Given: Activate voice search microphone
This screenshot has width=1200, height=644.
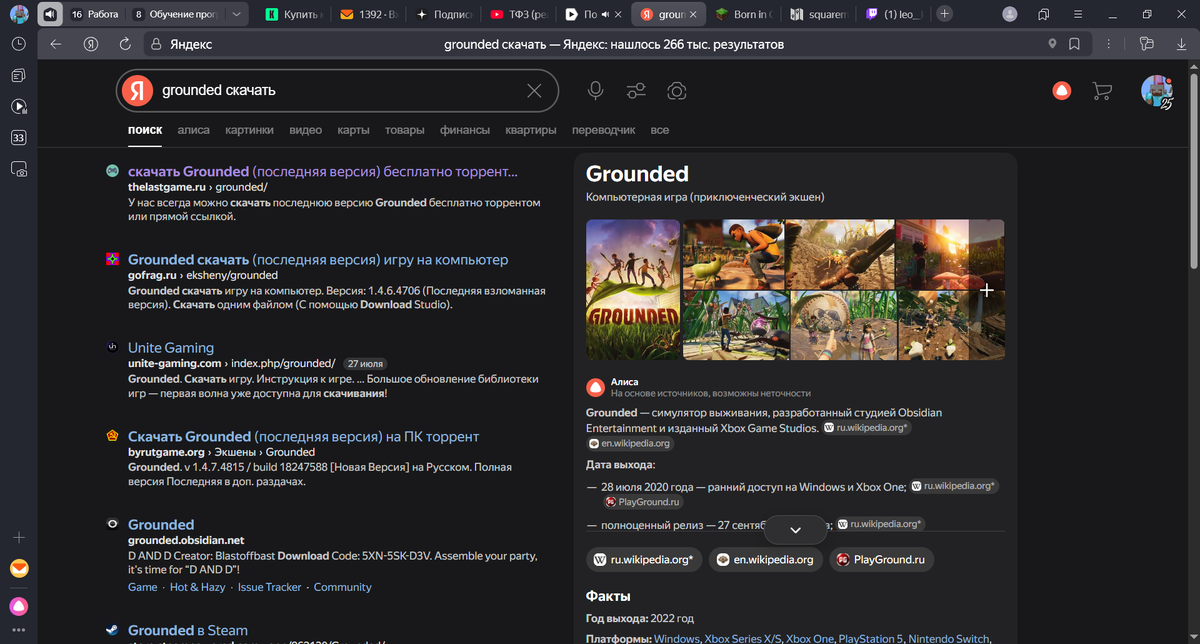Looking at the screenshot, I should (595, 90).
